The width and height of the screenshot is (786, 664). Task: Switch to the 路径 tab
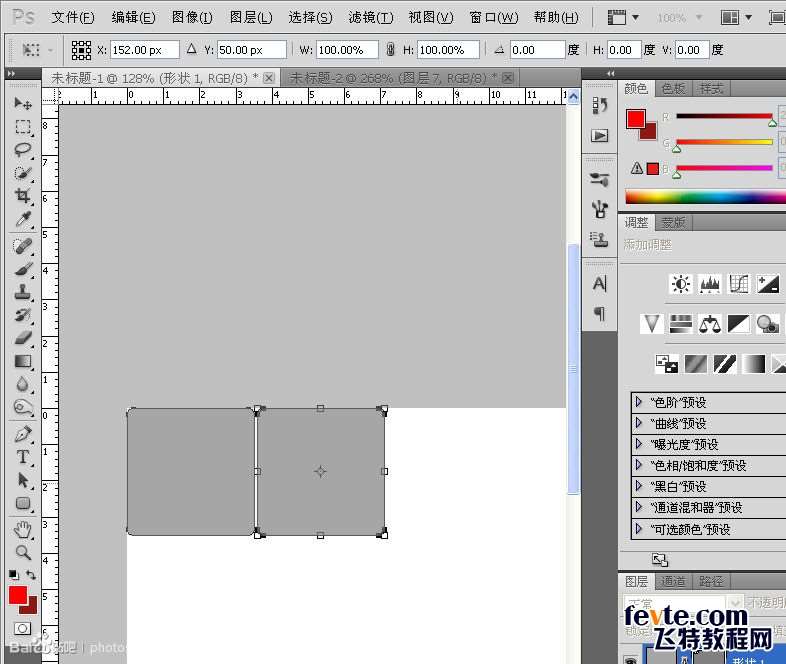711,581
